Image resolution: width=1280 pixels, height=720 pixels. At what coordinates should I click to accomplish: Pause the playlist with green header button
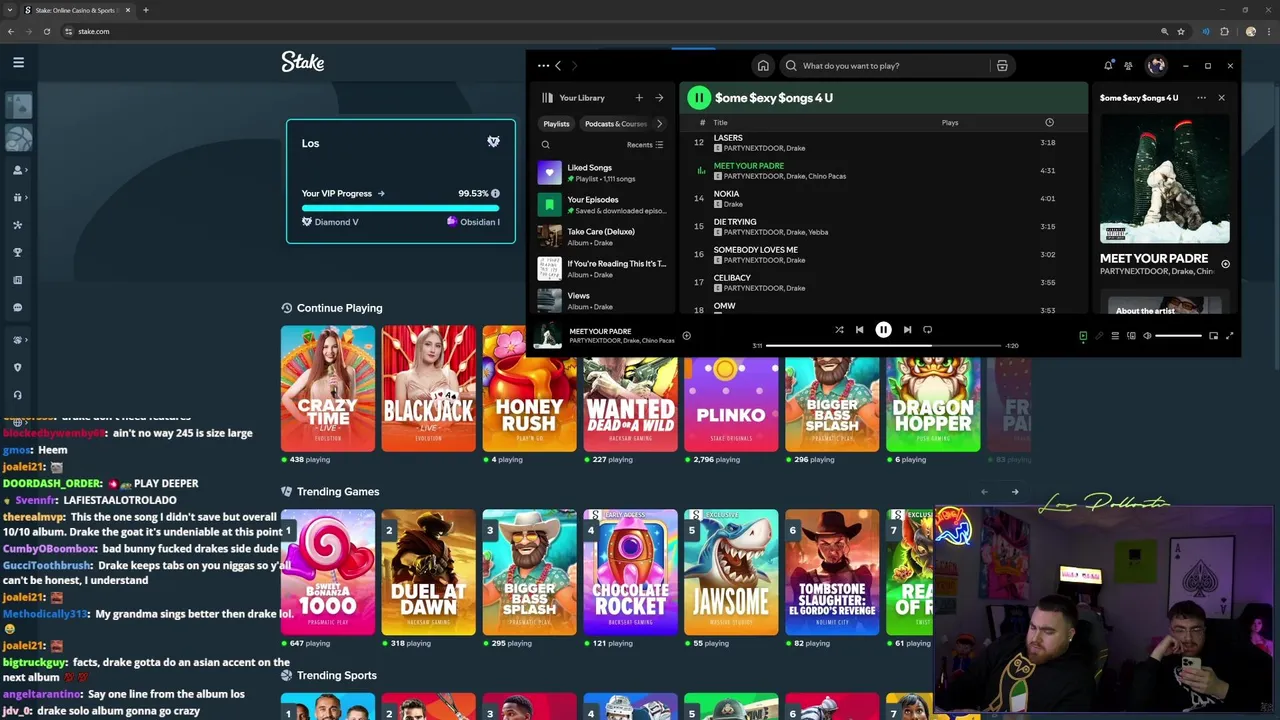click(x=699, y=98)
